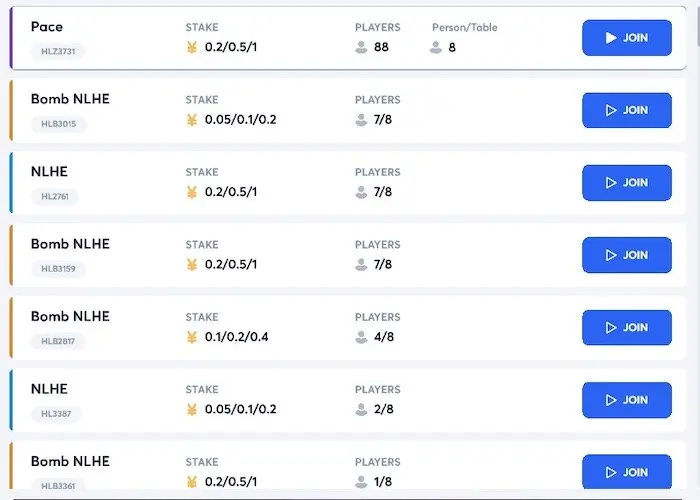Viewport: 700px width, 500px height.
Task: Click the yen icon beside 0.1/0.2/0.4 stake
Action: click(192, 337)
